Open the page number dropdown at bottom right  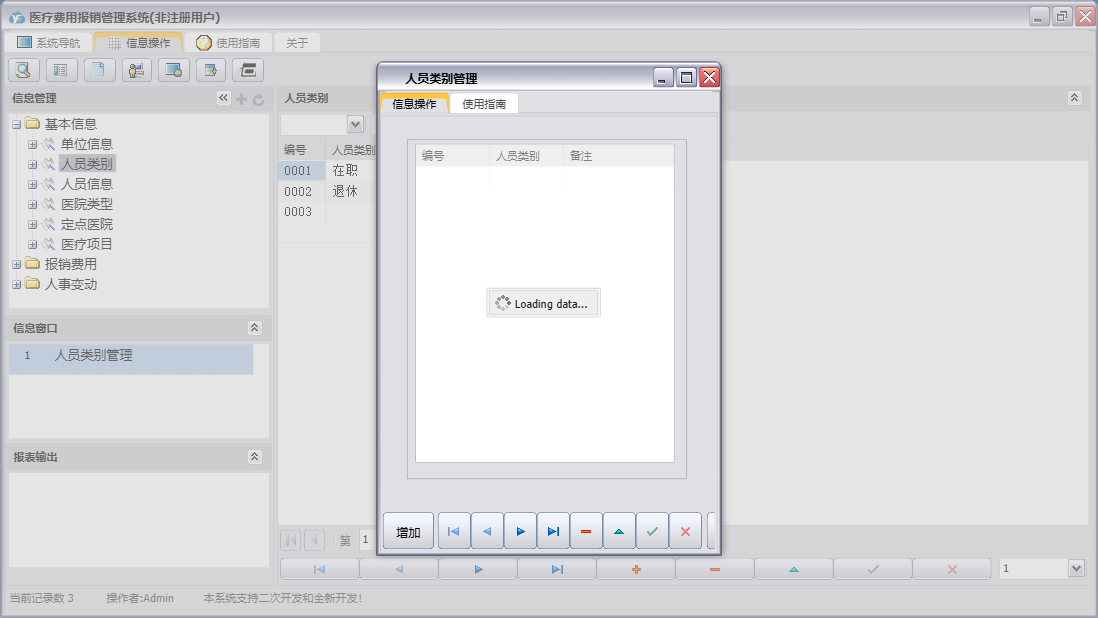[1076, 568]
